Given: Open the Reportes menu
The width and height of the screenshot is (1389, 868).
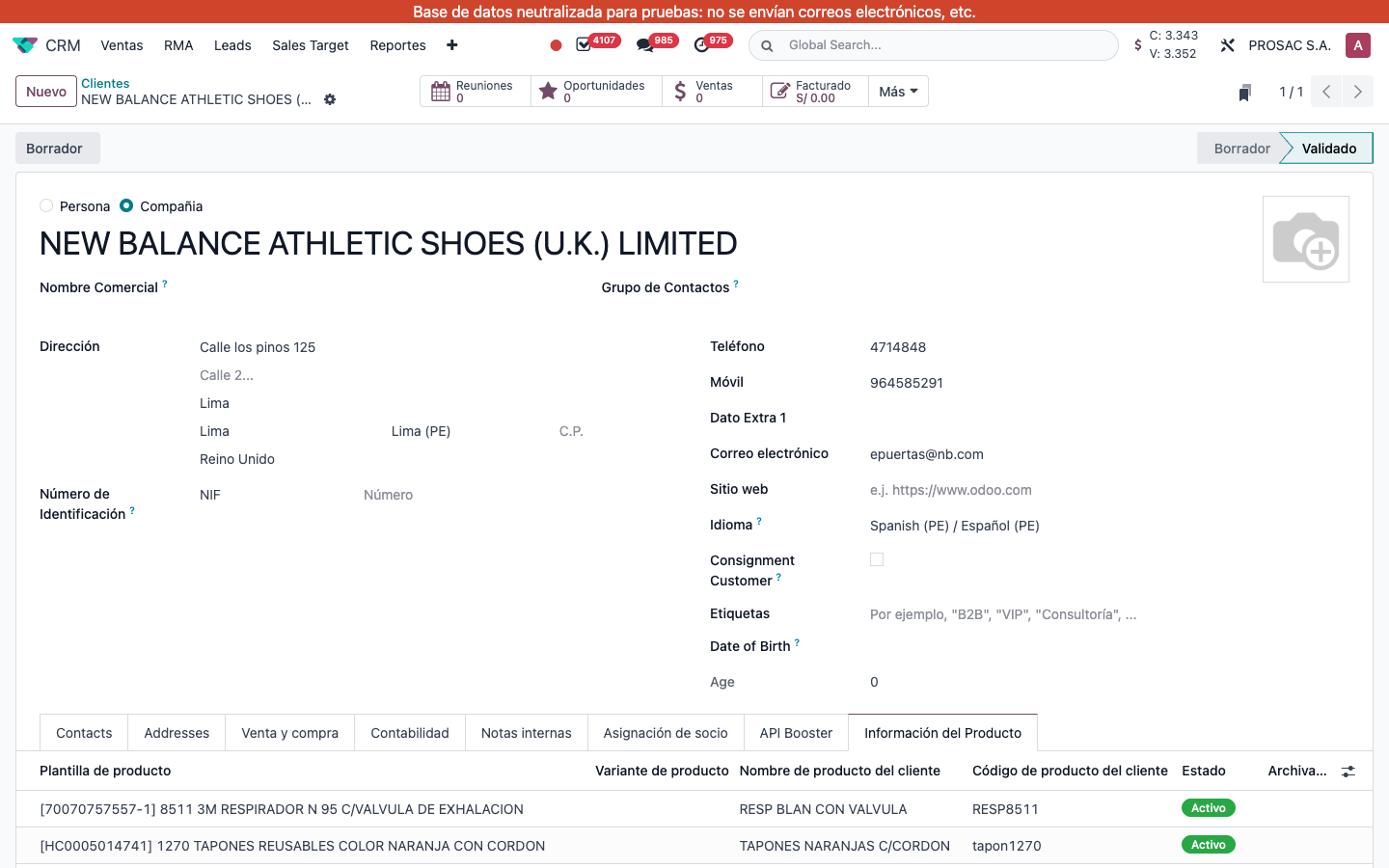Looking at the screenshot, I should pyautogui.click(x=397, y=45).
